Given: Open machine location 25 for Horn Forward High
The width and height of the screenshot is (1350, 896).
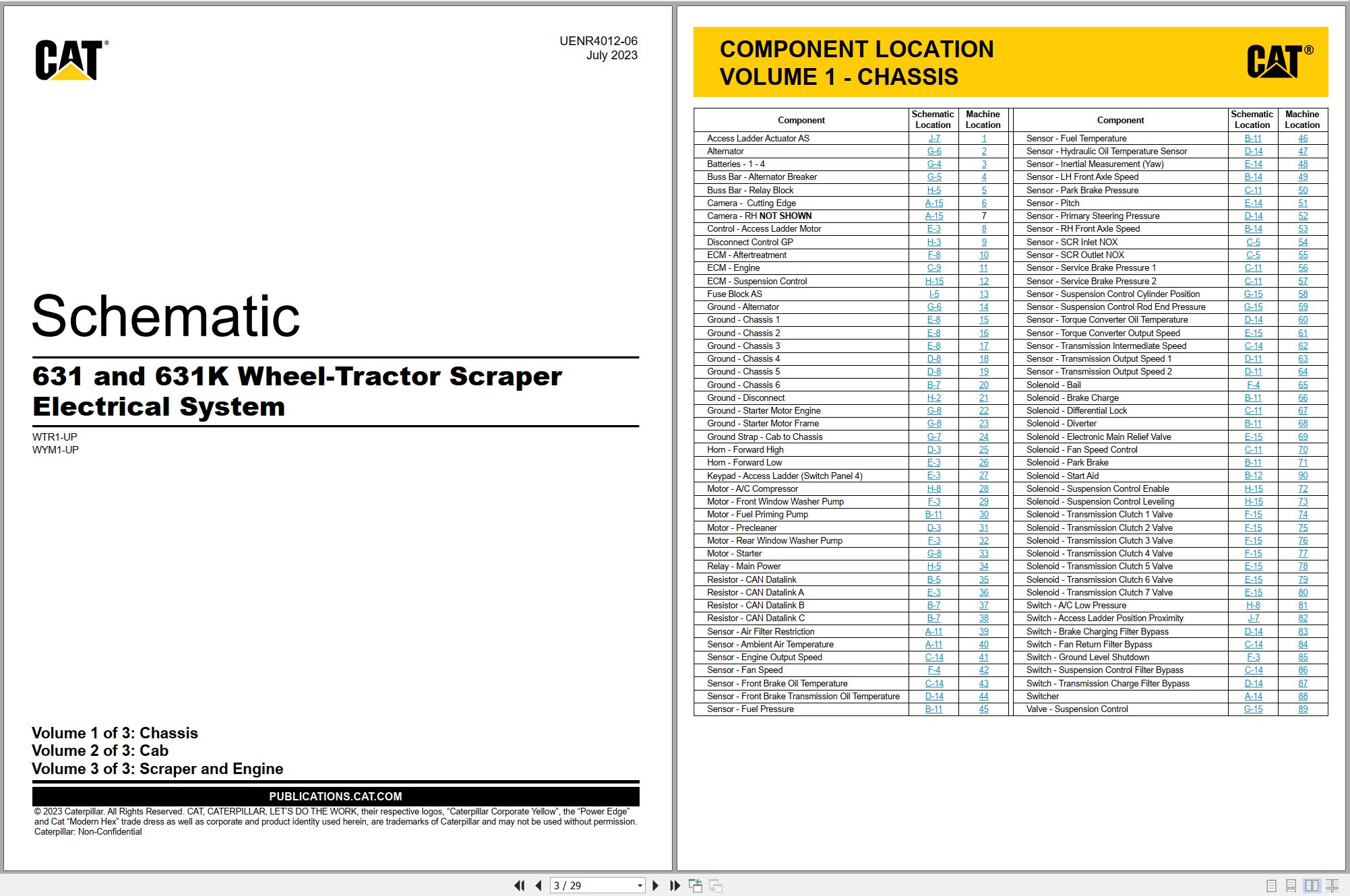Looking at the screenshot, I should pyautogui.click(x=984, y=449).
